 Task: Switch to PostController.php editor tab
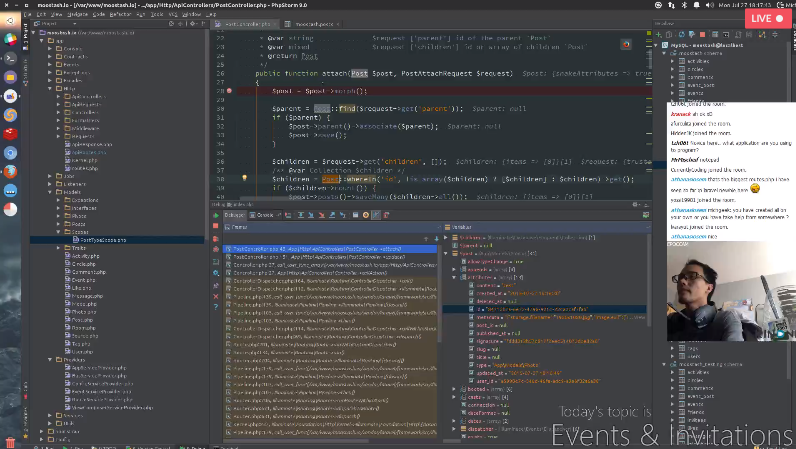tap(246, 24)
